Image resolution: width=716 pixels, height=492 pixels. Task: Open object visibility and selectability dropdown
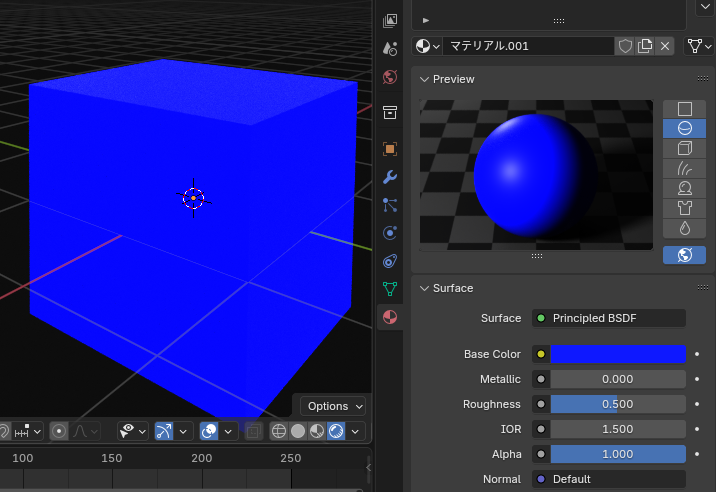point(132,431)
